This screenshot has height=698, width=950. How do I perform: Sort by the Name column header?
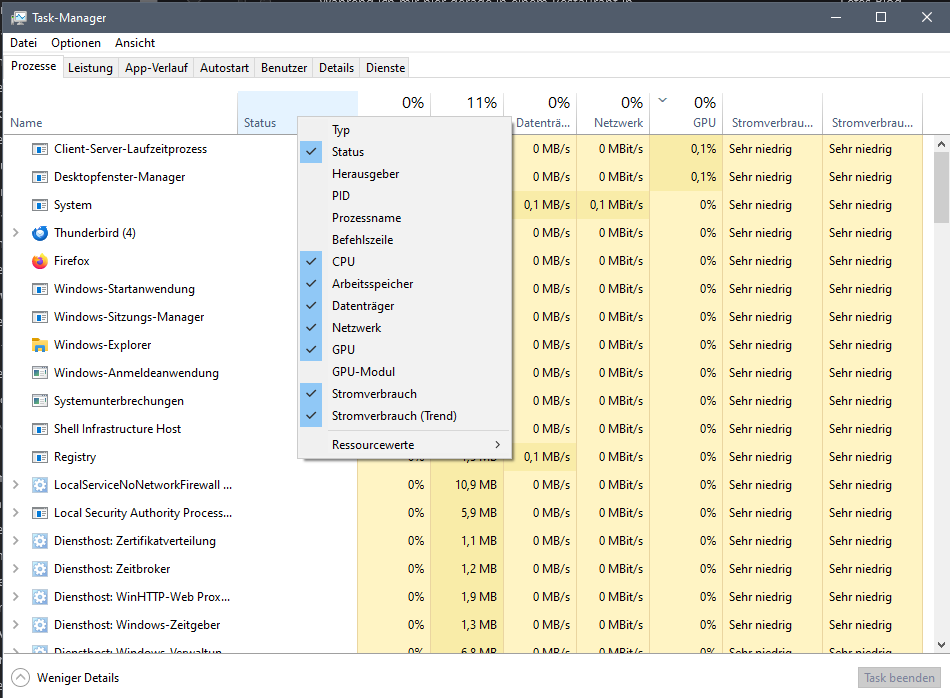click(120, 113)
